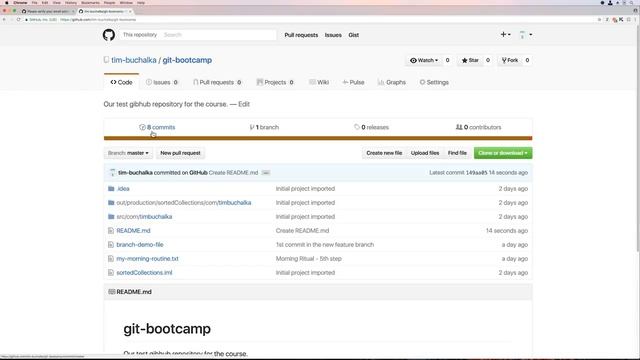The width and height of the screenshot is (640, 360).
Task: Open the repository Settings tab
Action: pos(434,82)
